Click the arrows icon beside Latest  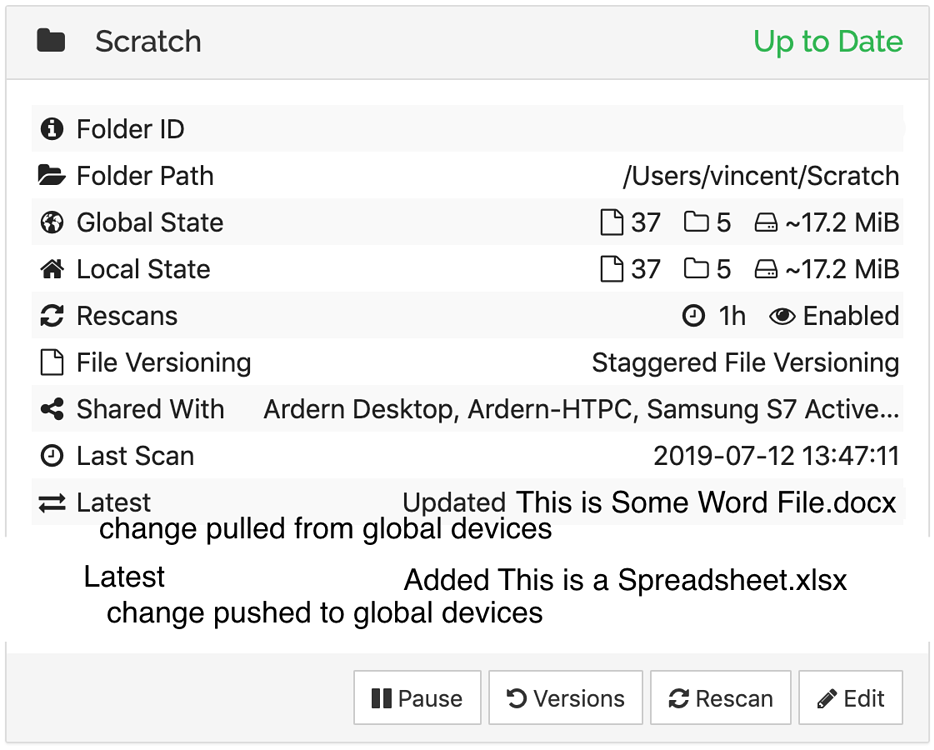click(x=52, y=503)
